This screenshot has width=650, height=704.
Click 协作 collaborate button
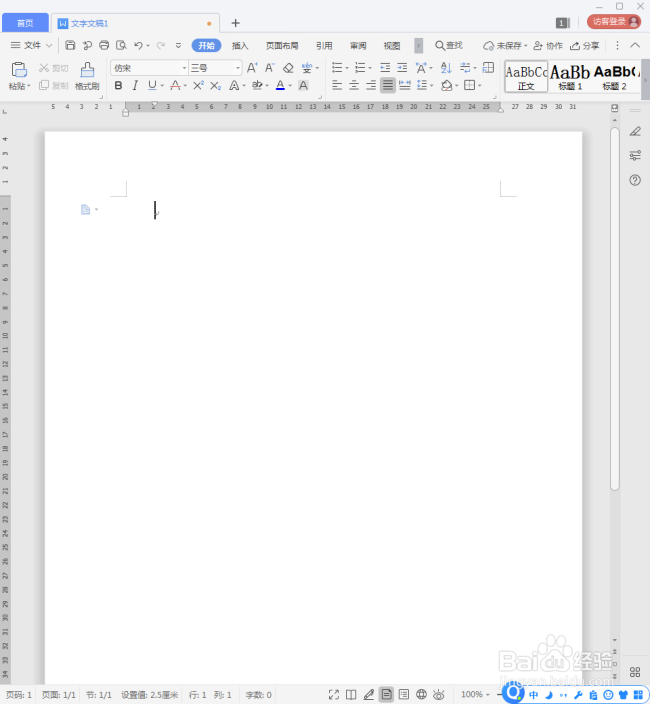(548, 45)
